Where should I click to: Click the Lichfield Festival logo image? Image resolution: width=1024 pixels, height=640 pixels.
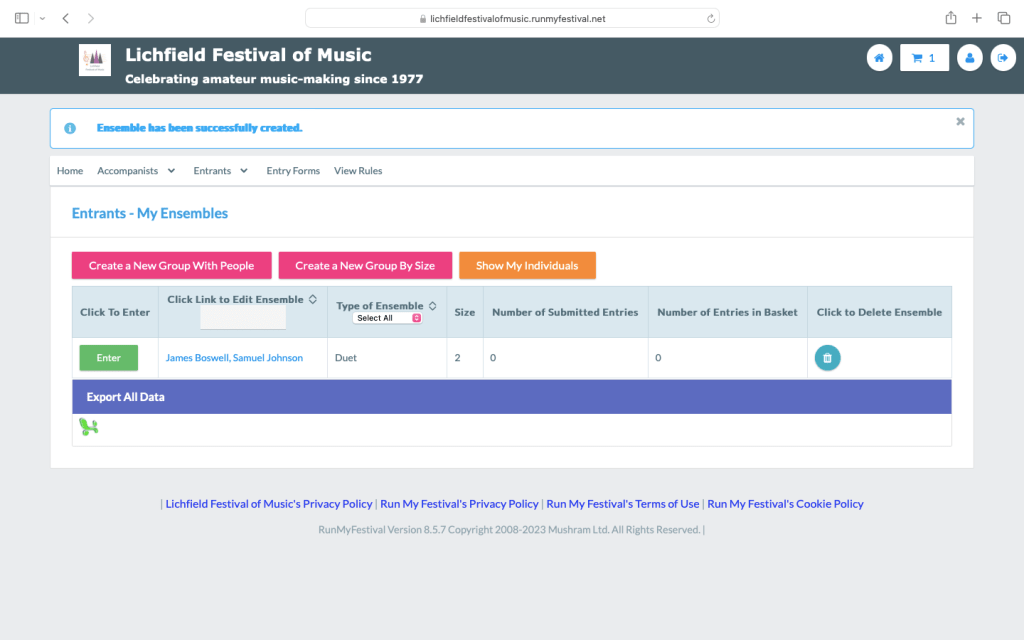95,60
